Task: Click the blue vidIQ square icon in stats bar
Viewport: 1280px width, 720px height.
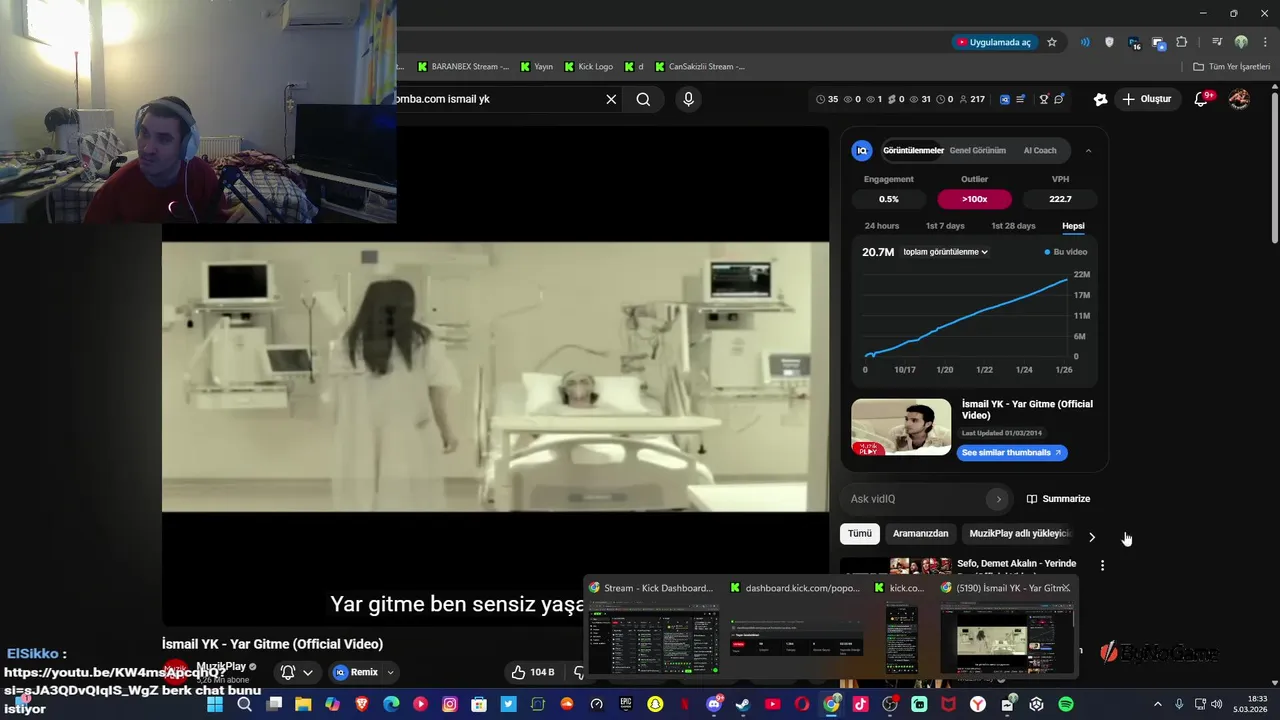Action: [1004, 99]
